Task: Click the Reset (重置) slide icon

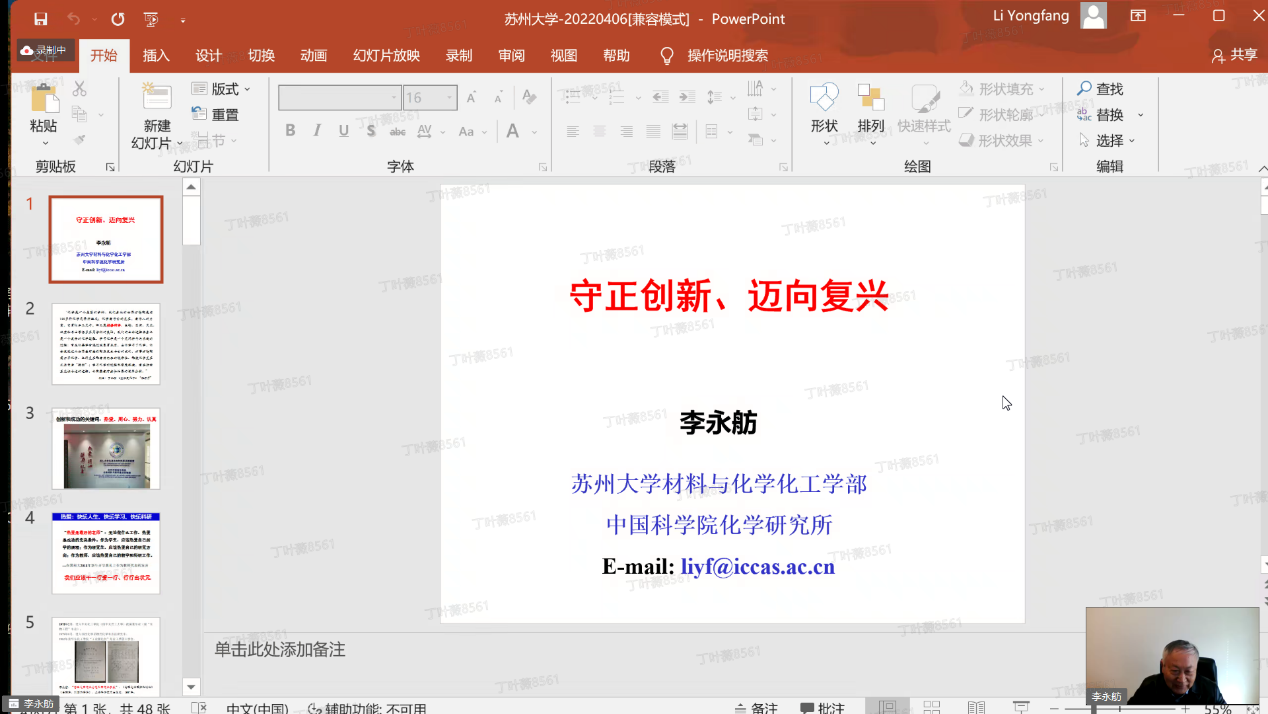Action: 199,115
